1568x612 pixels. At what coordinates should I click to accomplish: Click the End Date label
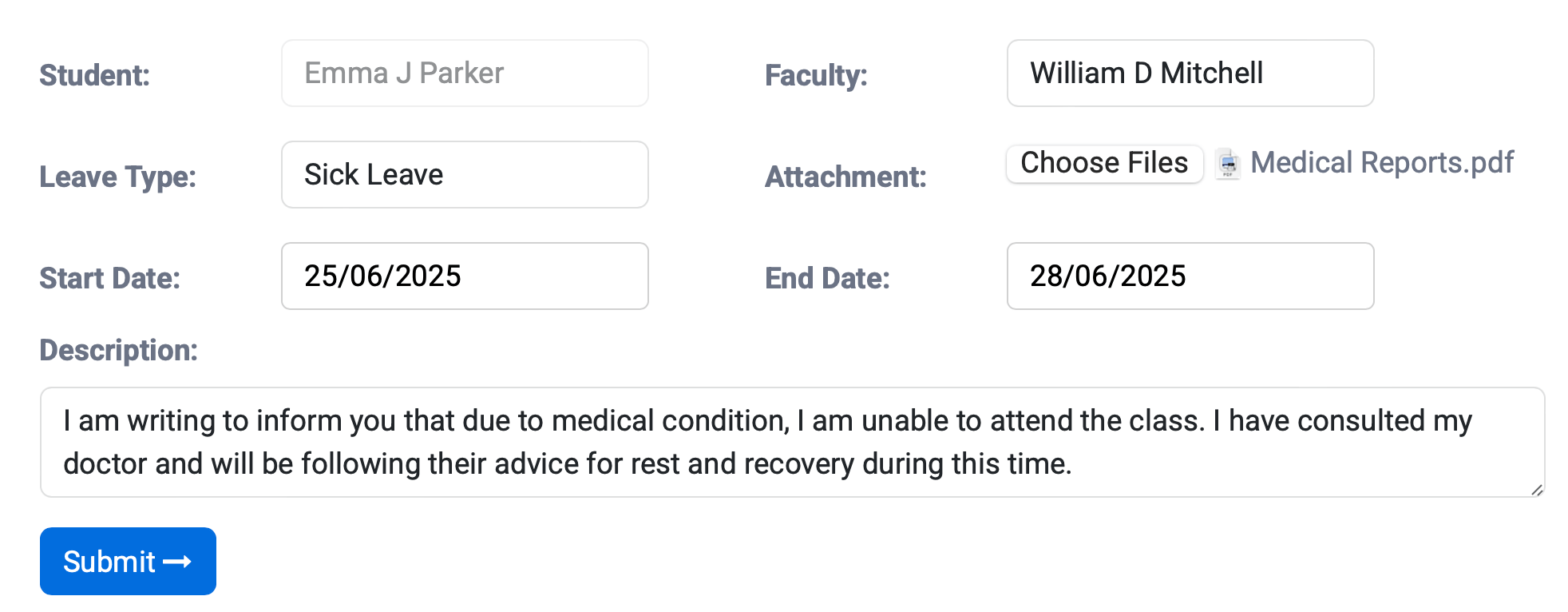827,278
